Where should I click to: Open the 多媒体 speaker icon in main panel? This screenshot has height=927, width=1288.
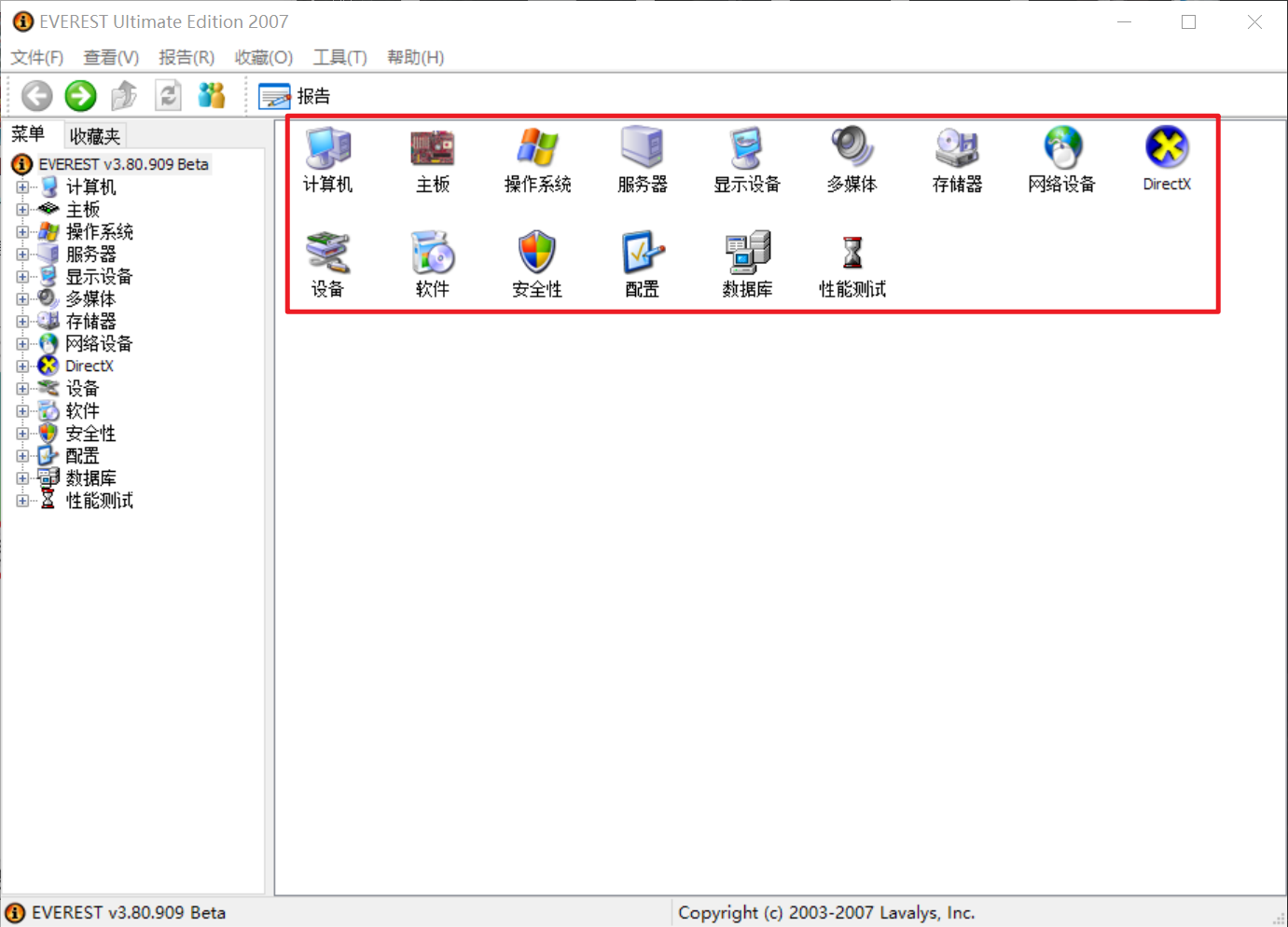[852, 148]
